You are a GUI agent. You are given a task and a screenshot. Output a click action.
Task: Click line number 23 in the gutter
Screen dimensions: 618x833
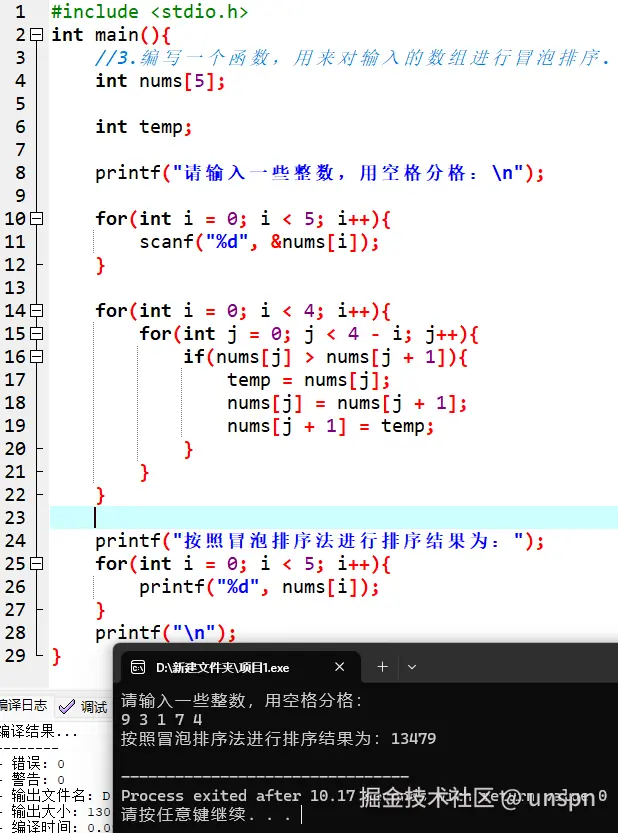pos(15,518)
